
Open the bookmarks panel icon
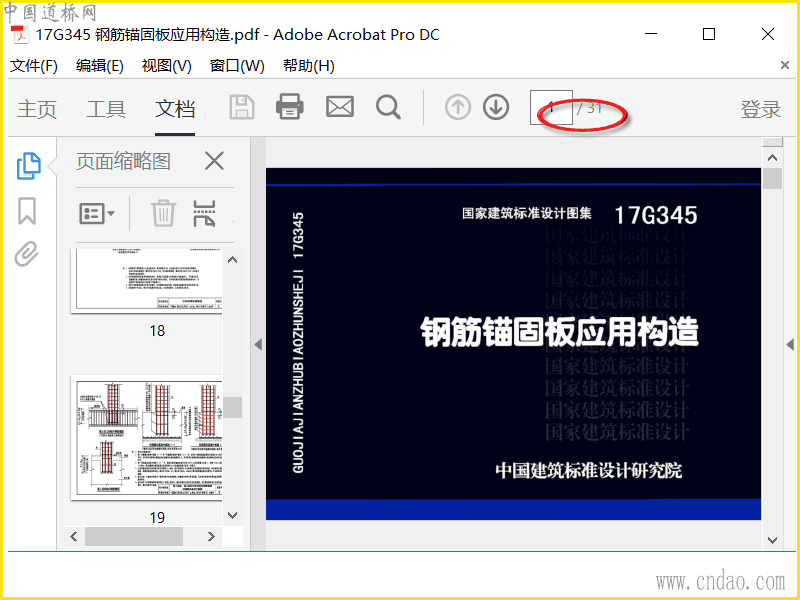click(x=27, y=211)
